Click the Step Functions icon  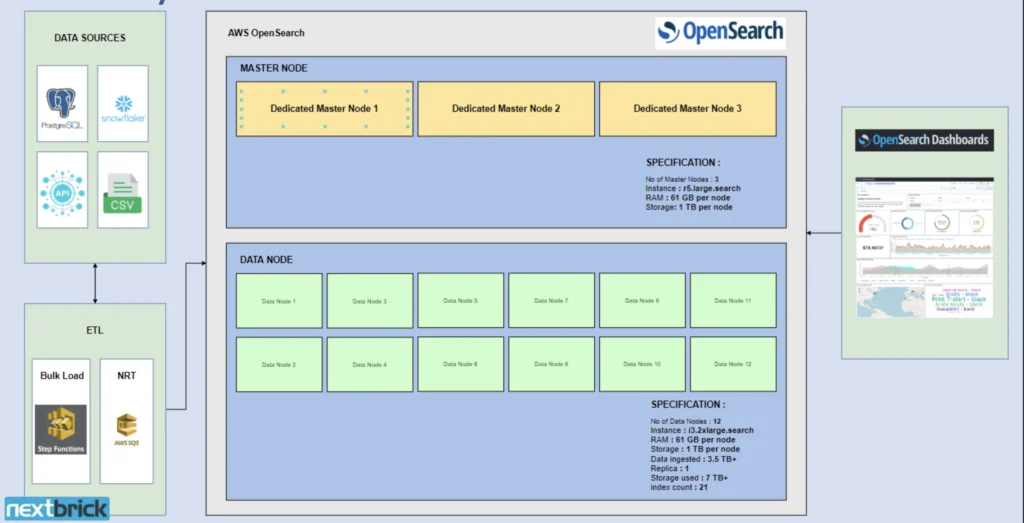[x=61, y=429]
